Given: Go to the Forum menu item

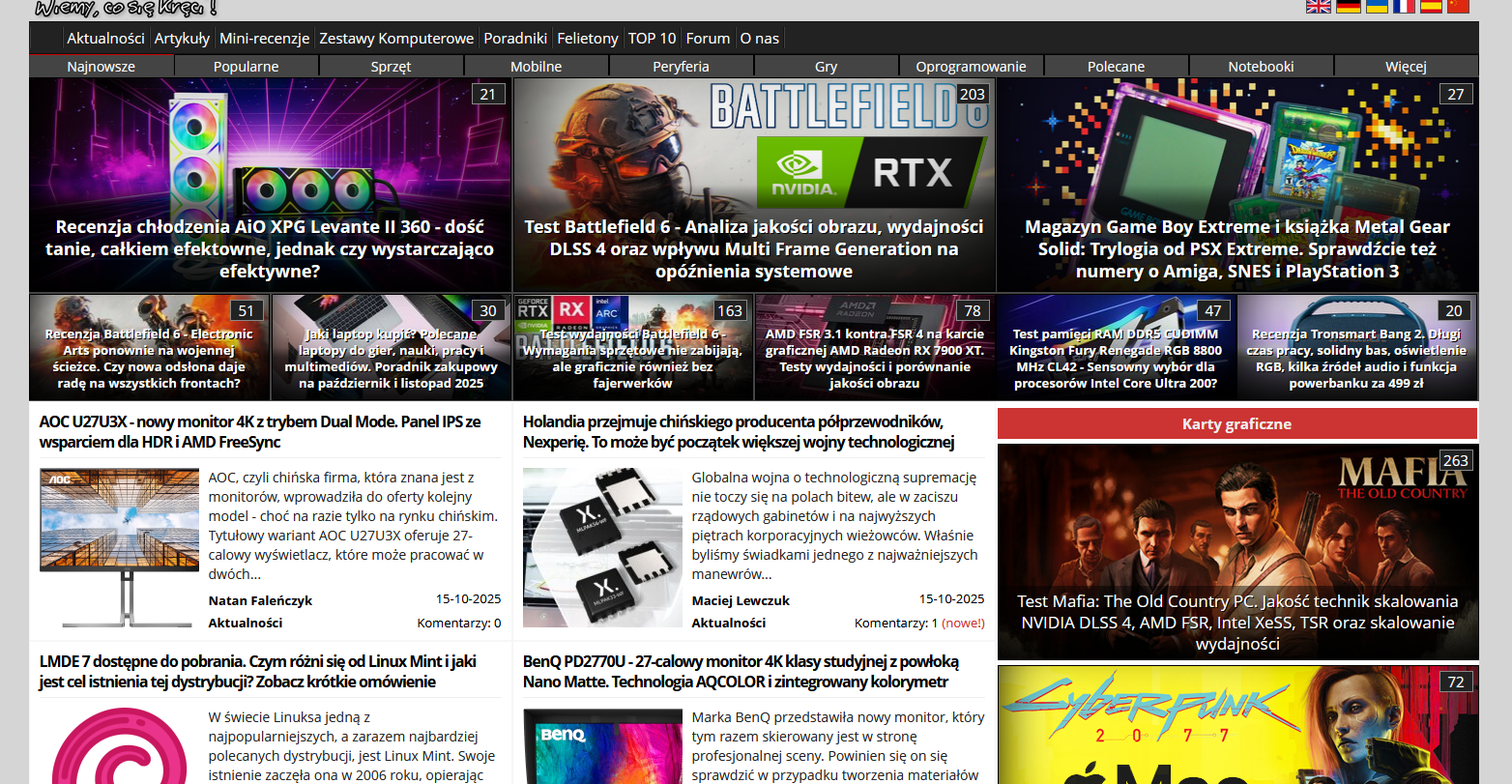Looking at the screenshot, I should 708,39.
